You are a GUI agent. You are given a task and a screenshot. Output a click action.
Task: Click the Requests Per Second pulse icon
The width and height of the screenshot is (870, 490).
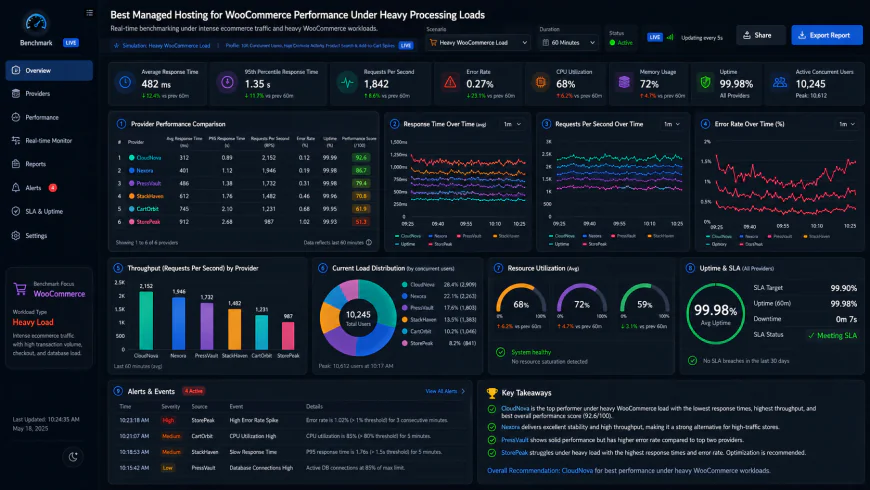tap(347, 83)
